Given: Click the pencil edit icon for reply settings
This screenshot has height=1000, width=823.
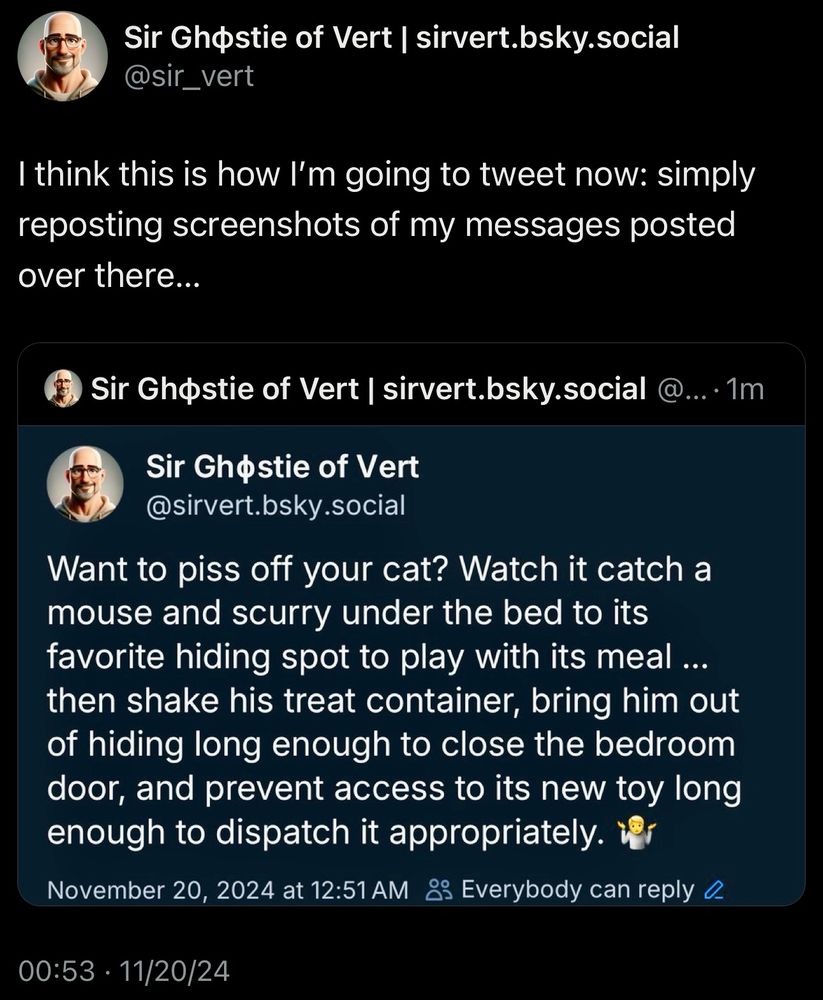Looking at the screenshot, I should coord(714,889).
